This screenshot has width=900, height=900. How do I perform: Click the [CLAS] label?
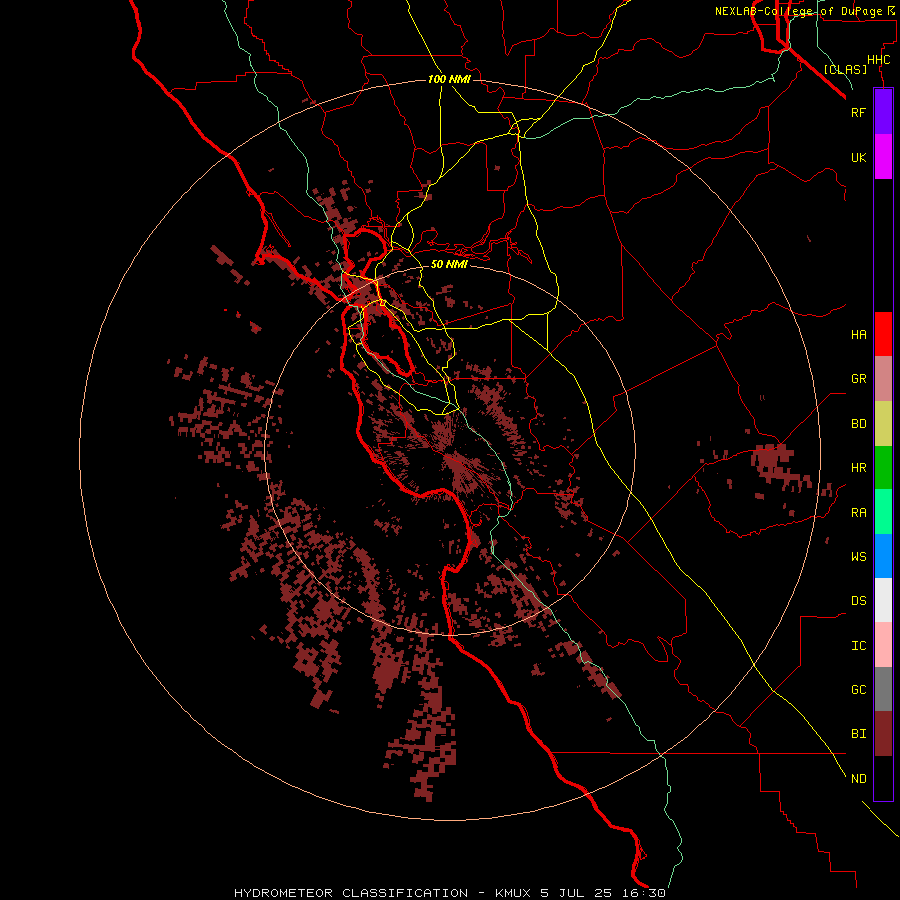pos(845,69)
